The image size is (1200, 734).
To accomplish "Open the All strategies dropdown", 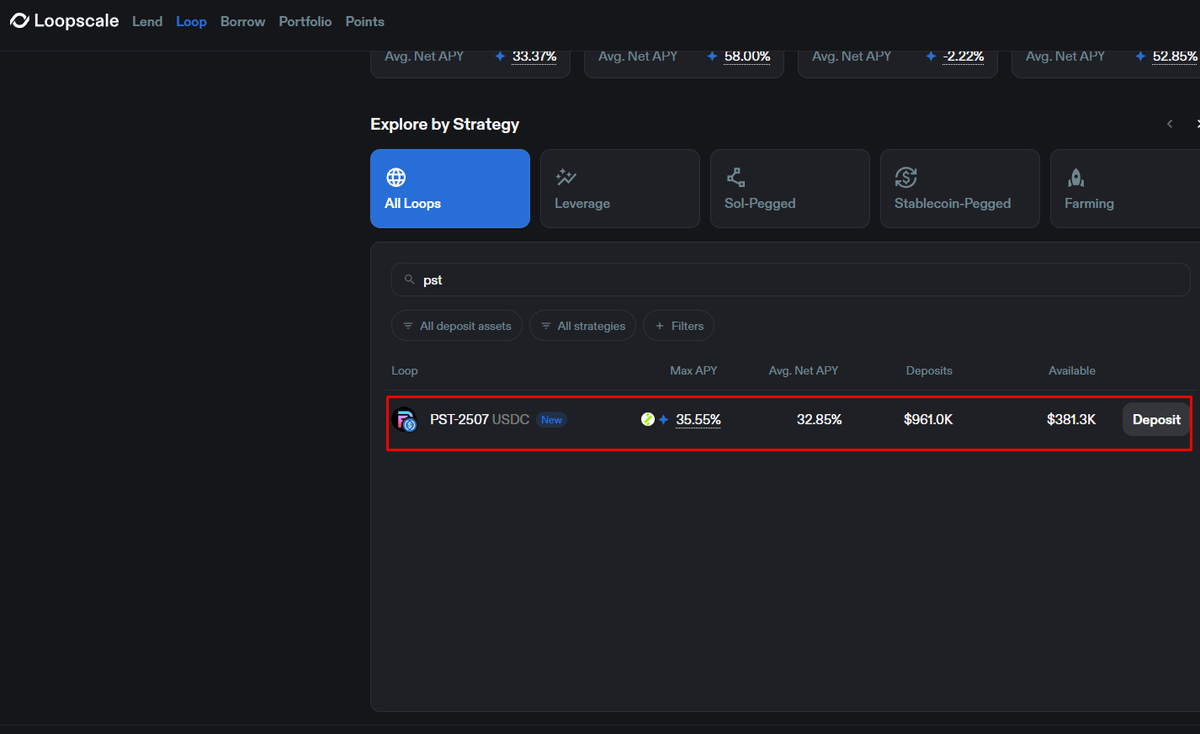I will pos(582,326).
